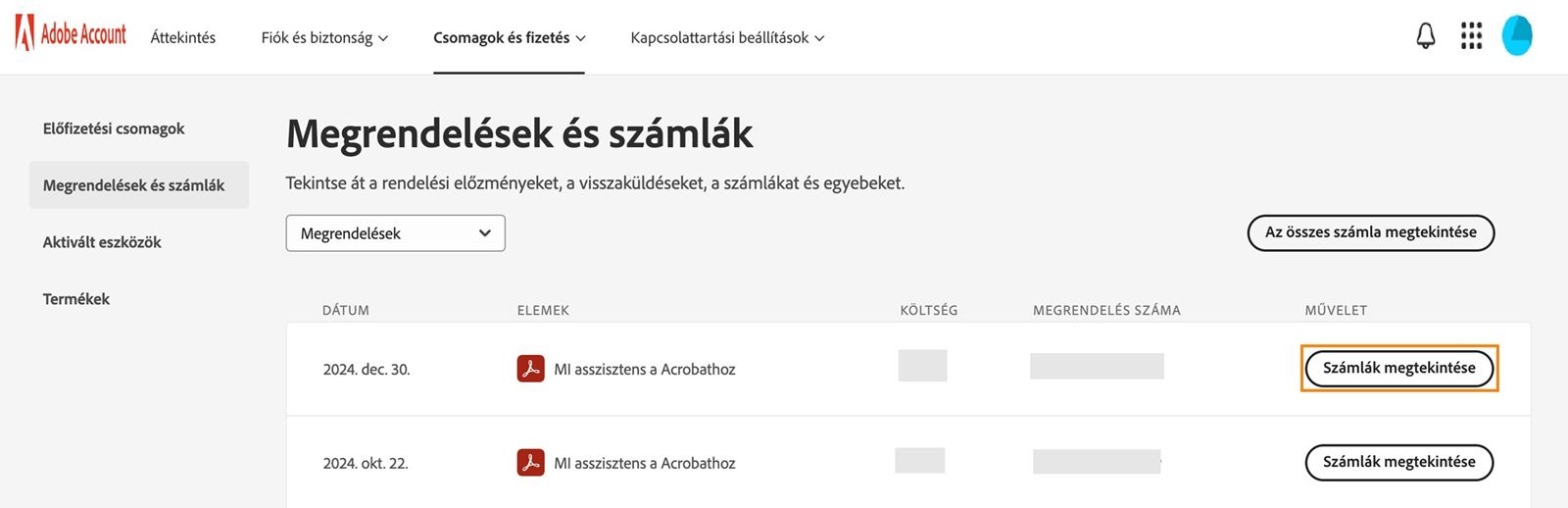Click Az összes számla megtekintése button
Viewport: 1568px width, 508px height.
[x=1370, y=232]
